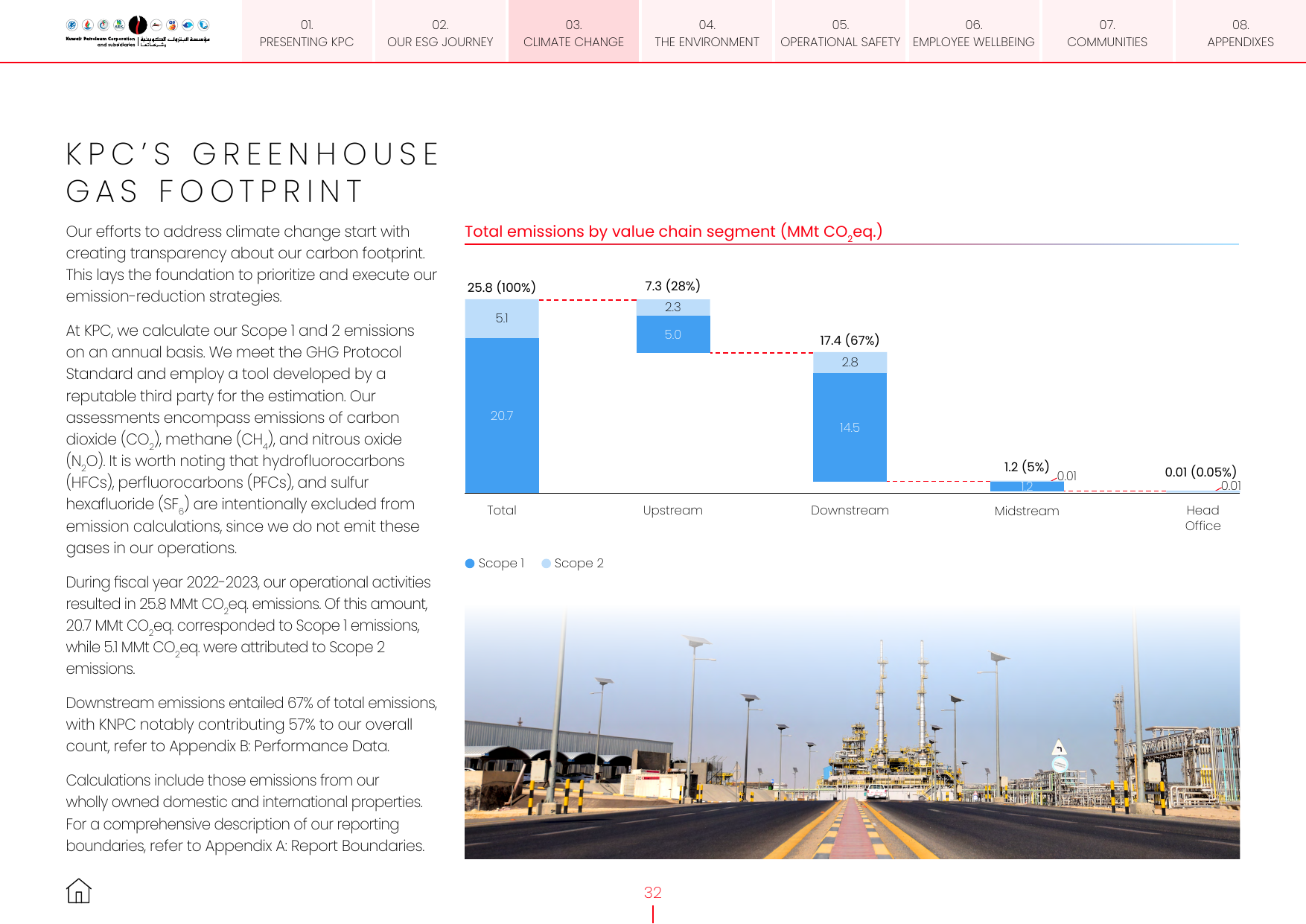Click the 'Midstream' axis label

tap(1027, 511)
